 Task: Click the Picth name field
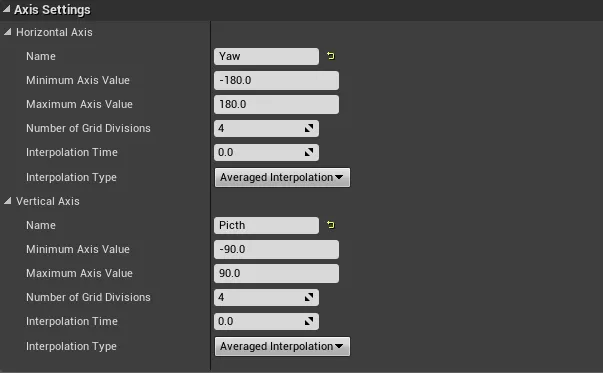[266, 225]
